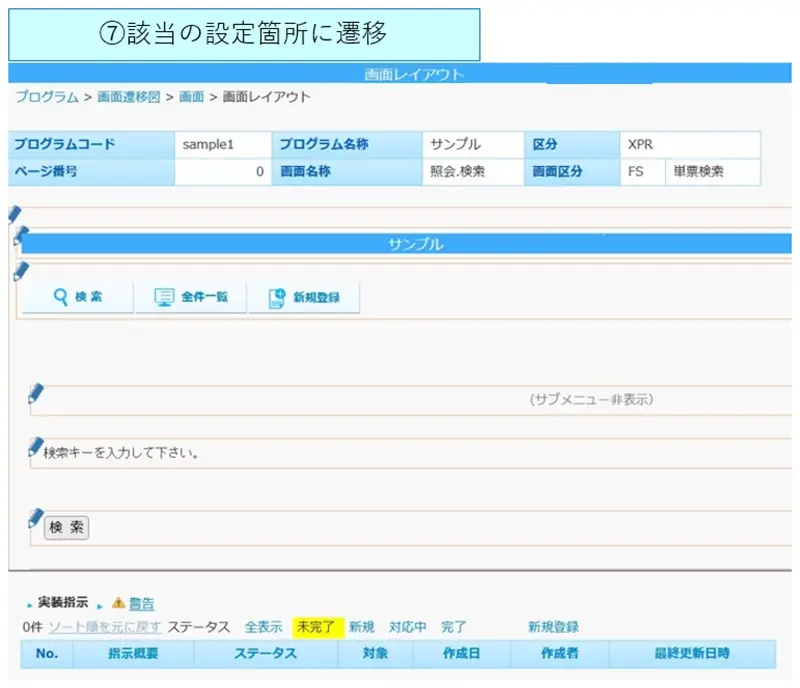Select 対応中 status filter

[x=408, y=627]
